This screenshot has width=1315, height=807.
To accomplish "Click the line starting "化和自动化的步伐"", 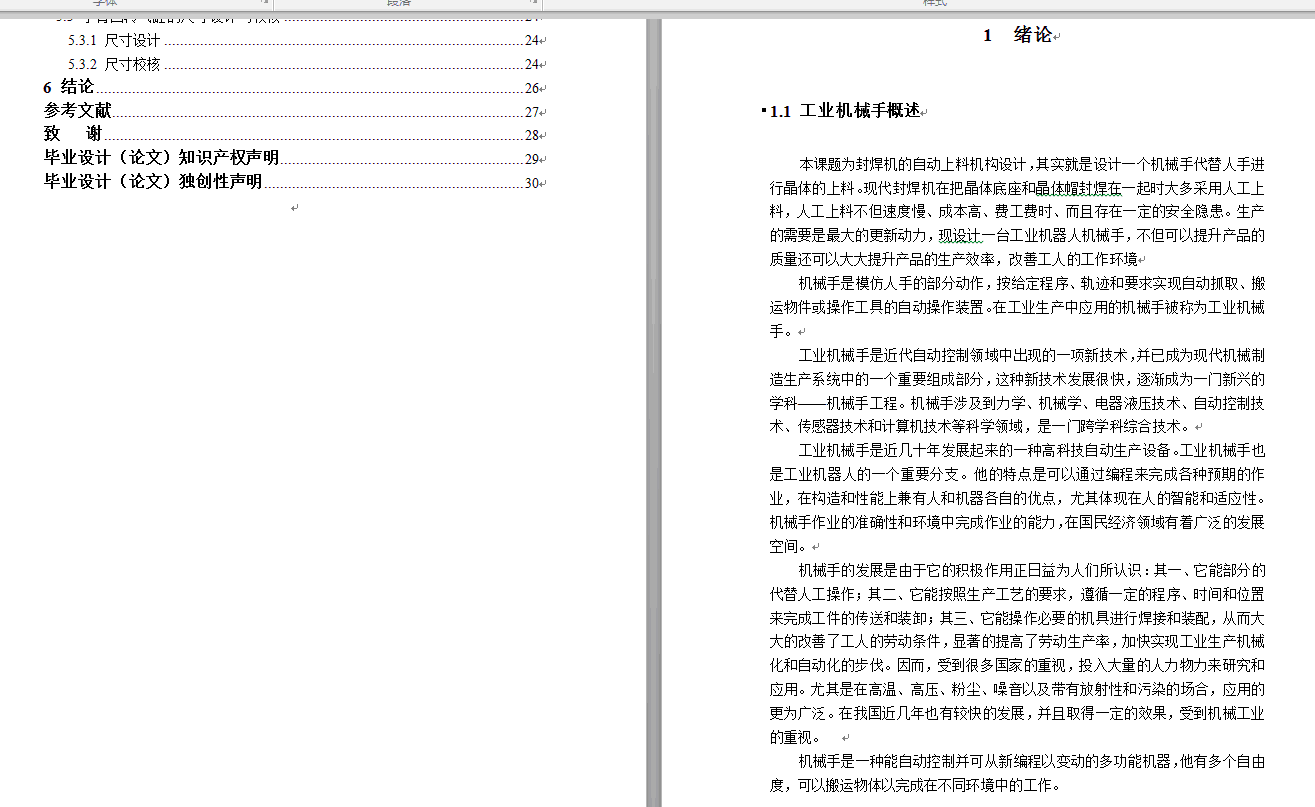I will (x=1017, y=665).
